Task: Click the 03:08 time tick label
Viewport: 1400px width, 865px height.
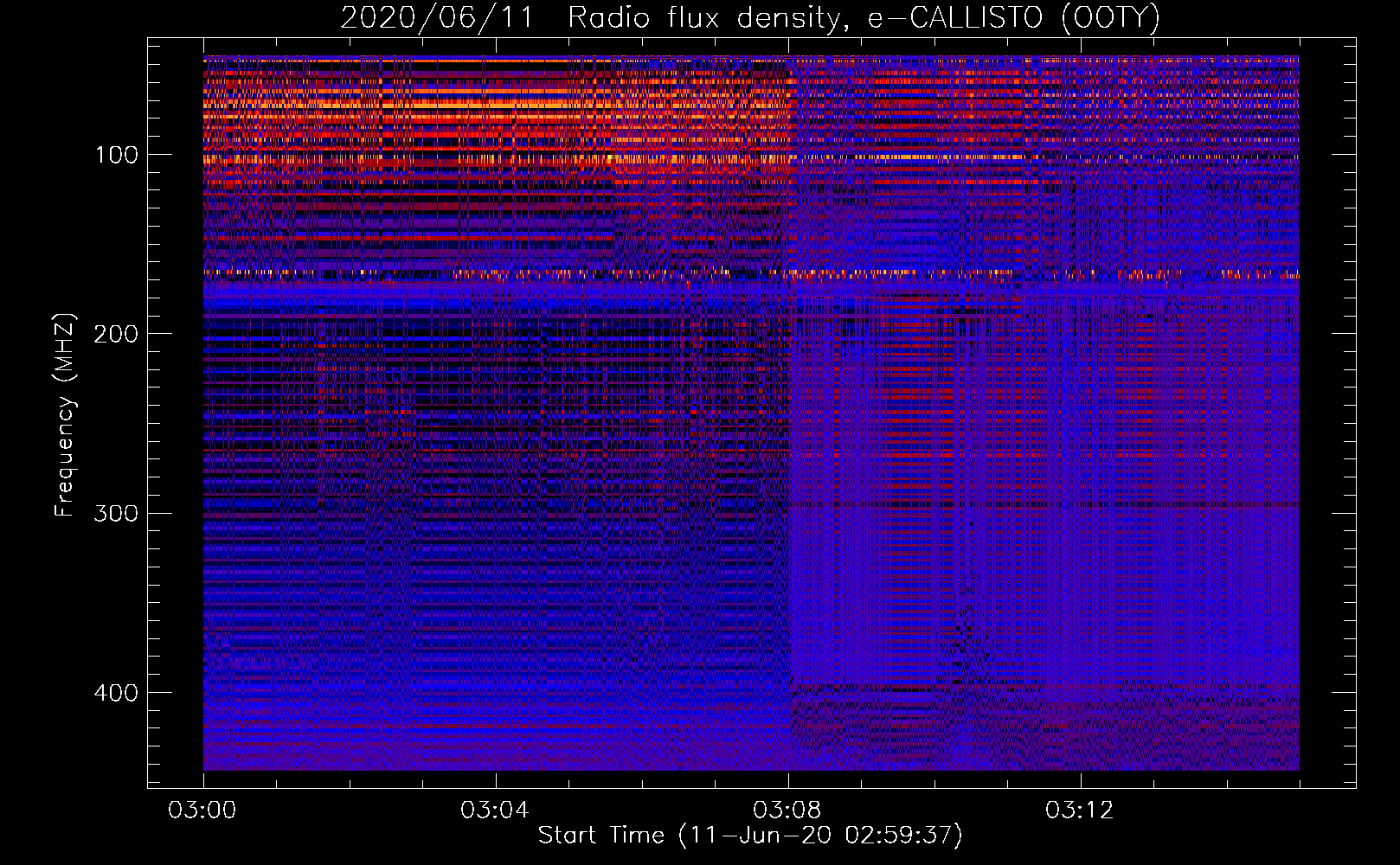Action: click(x=787, y=811)
